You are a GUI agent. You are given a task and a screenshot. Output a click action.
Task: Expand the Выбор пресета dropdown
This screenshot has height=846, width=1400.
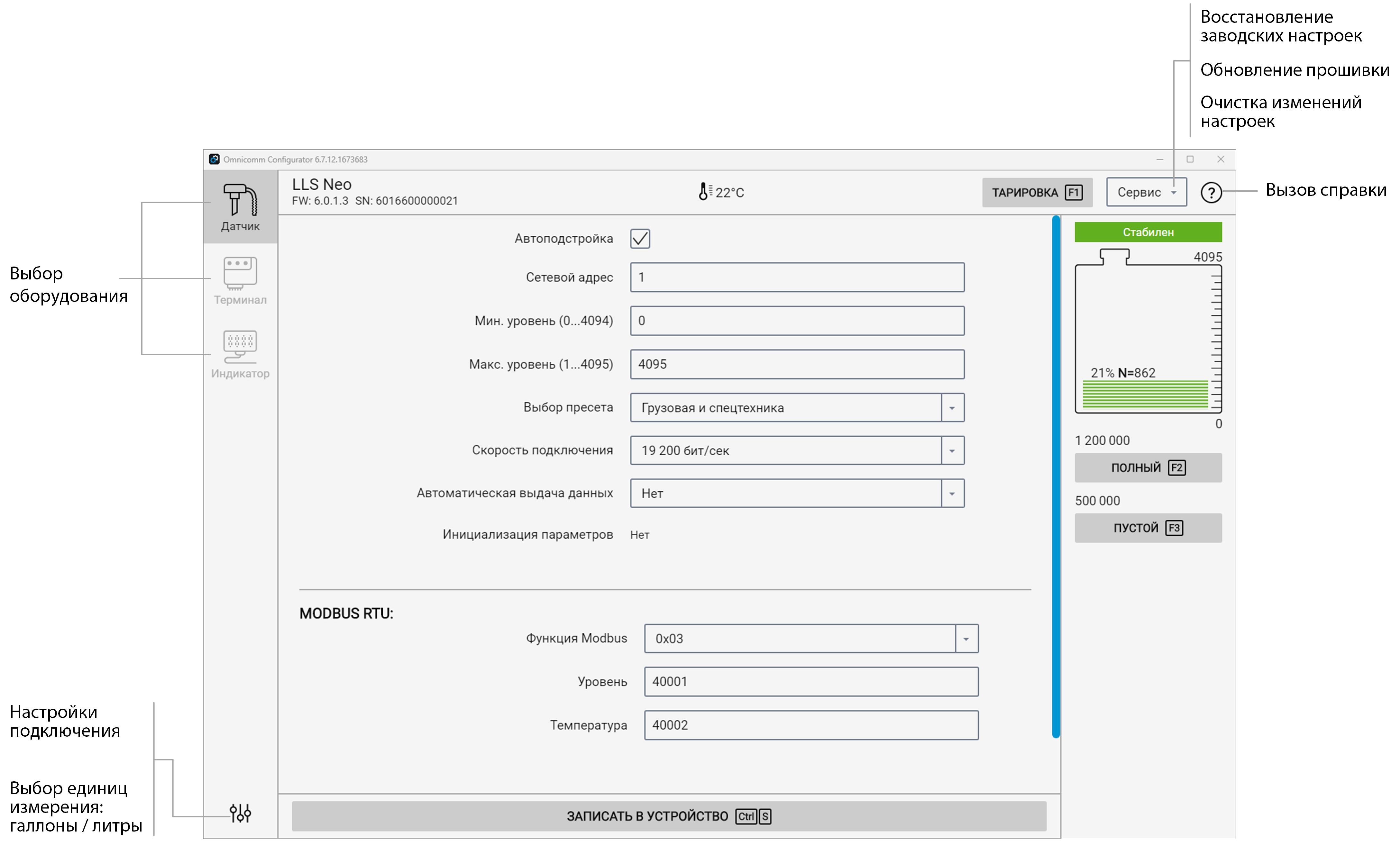point(952,408)
